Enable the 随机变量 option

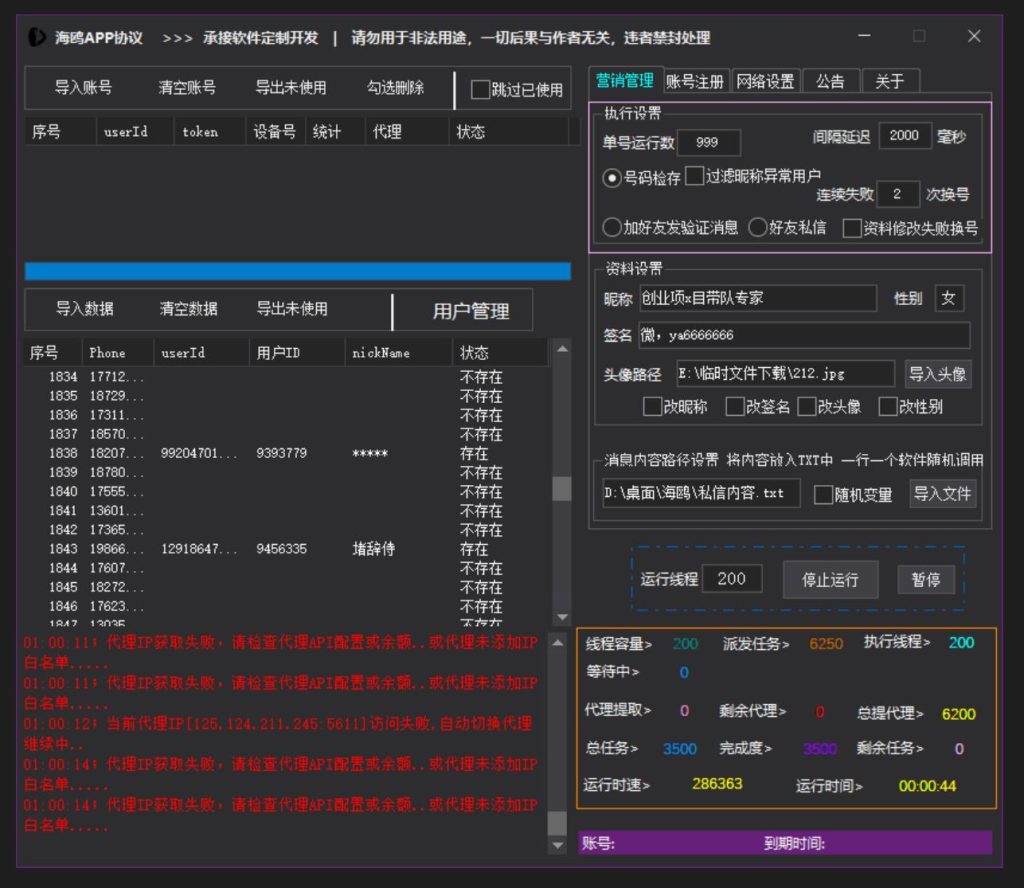click(x=824, y=494)
